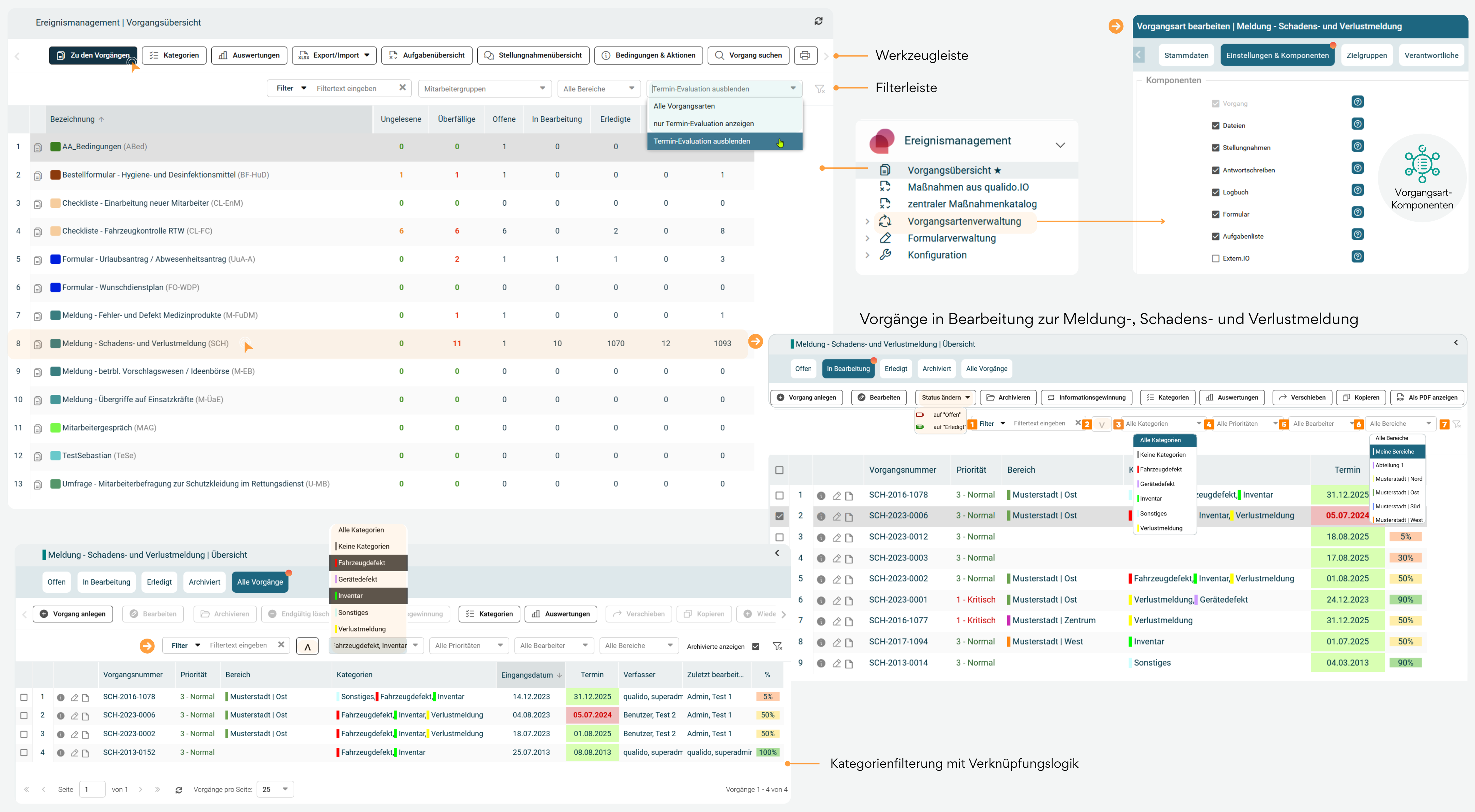Click the Vorgangsart-Komponenten network icon
Screen dimensions: 1475x812
click(x=1422, y=164)
